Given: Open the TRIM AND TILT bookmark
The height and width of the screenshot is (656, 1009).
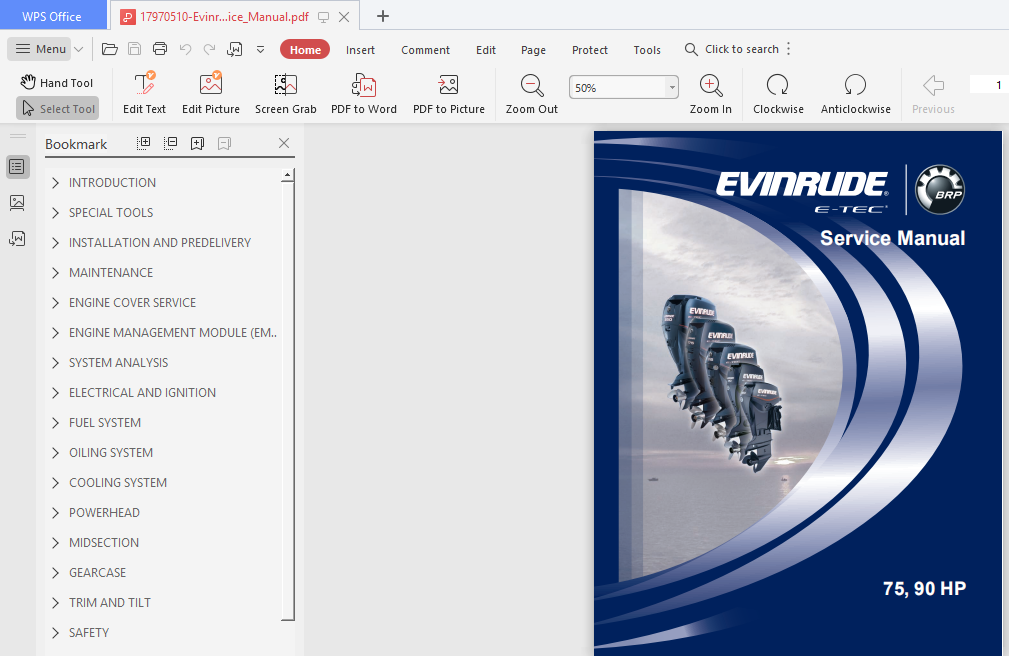Looking at the screenshot, I should pos(109,603).
